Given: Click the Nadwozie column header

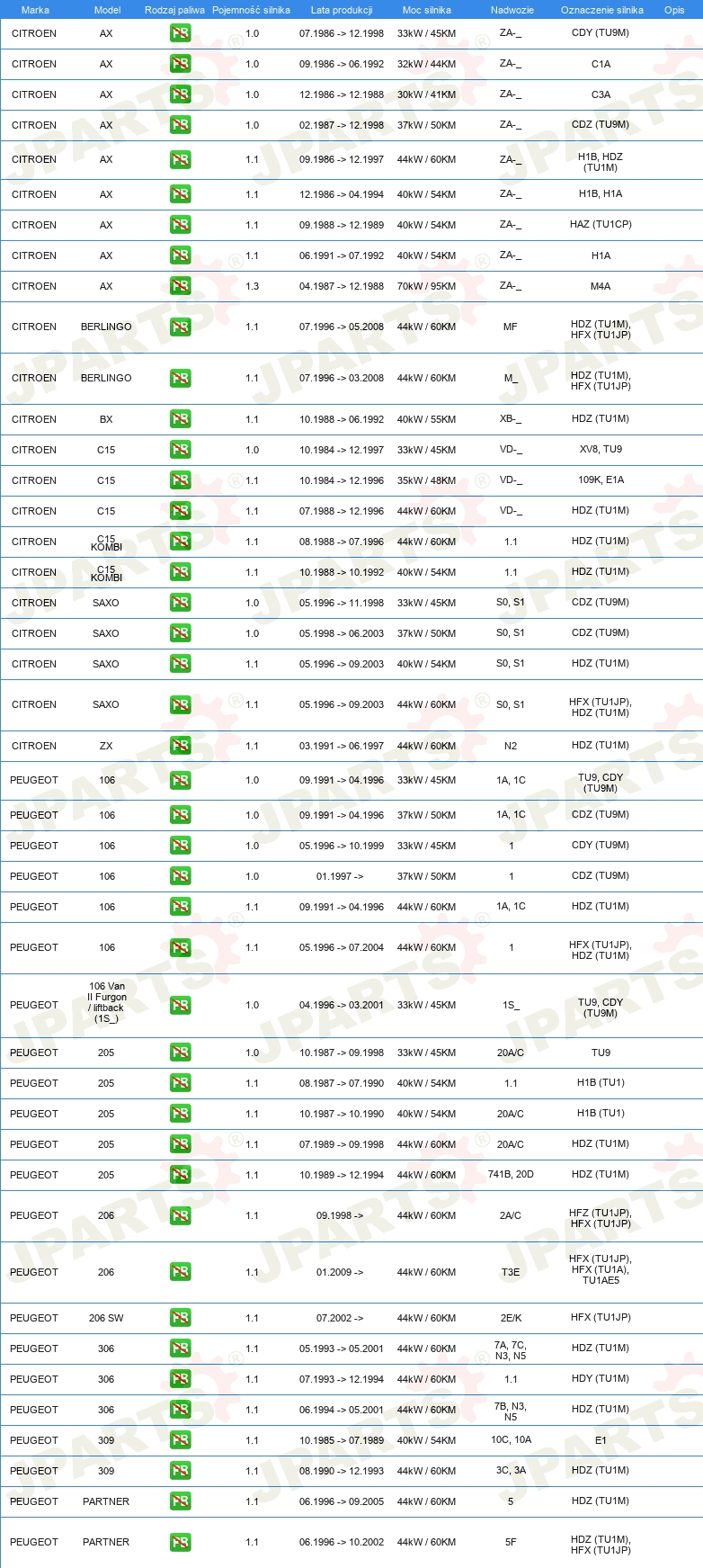Looking at the screenshot, I should [512, 10].
